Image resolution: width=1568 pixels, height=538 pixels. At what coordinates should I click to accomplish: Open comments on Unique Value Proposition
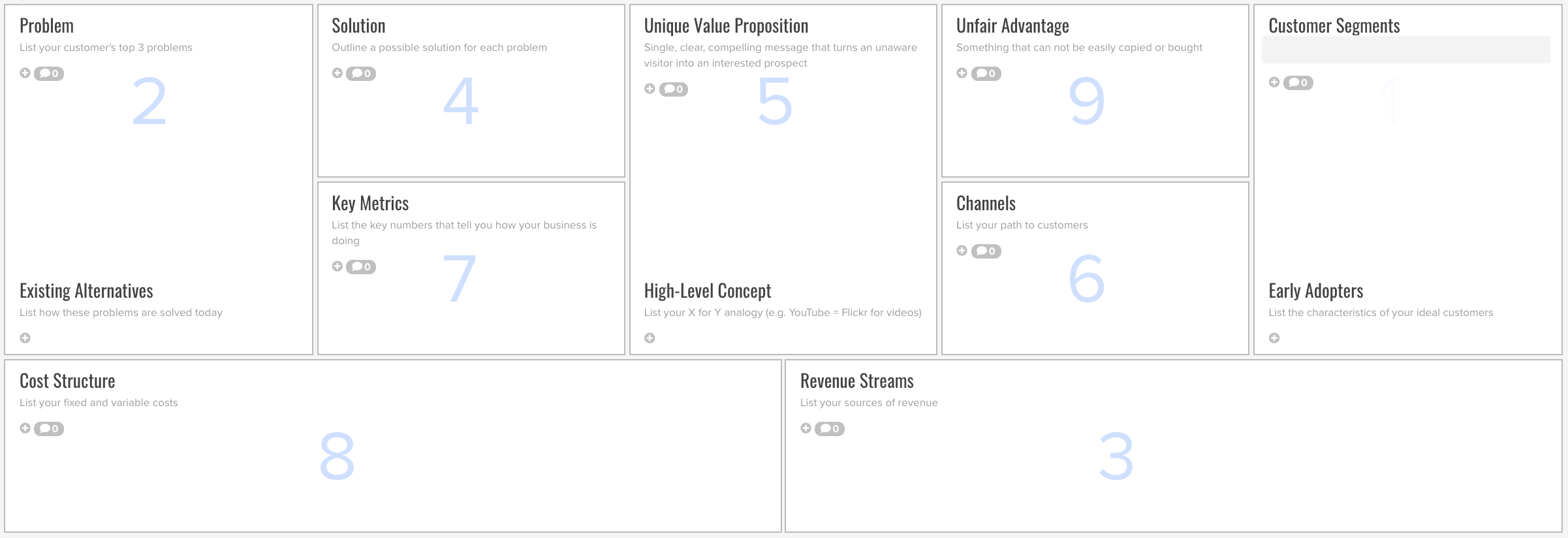[x=674, y=89]
